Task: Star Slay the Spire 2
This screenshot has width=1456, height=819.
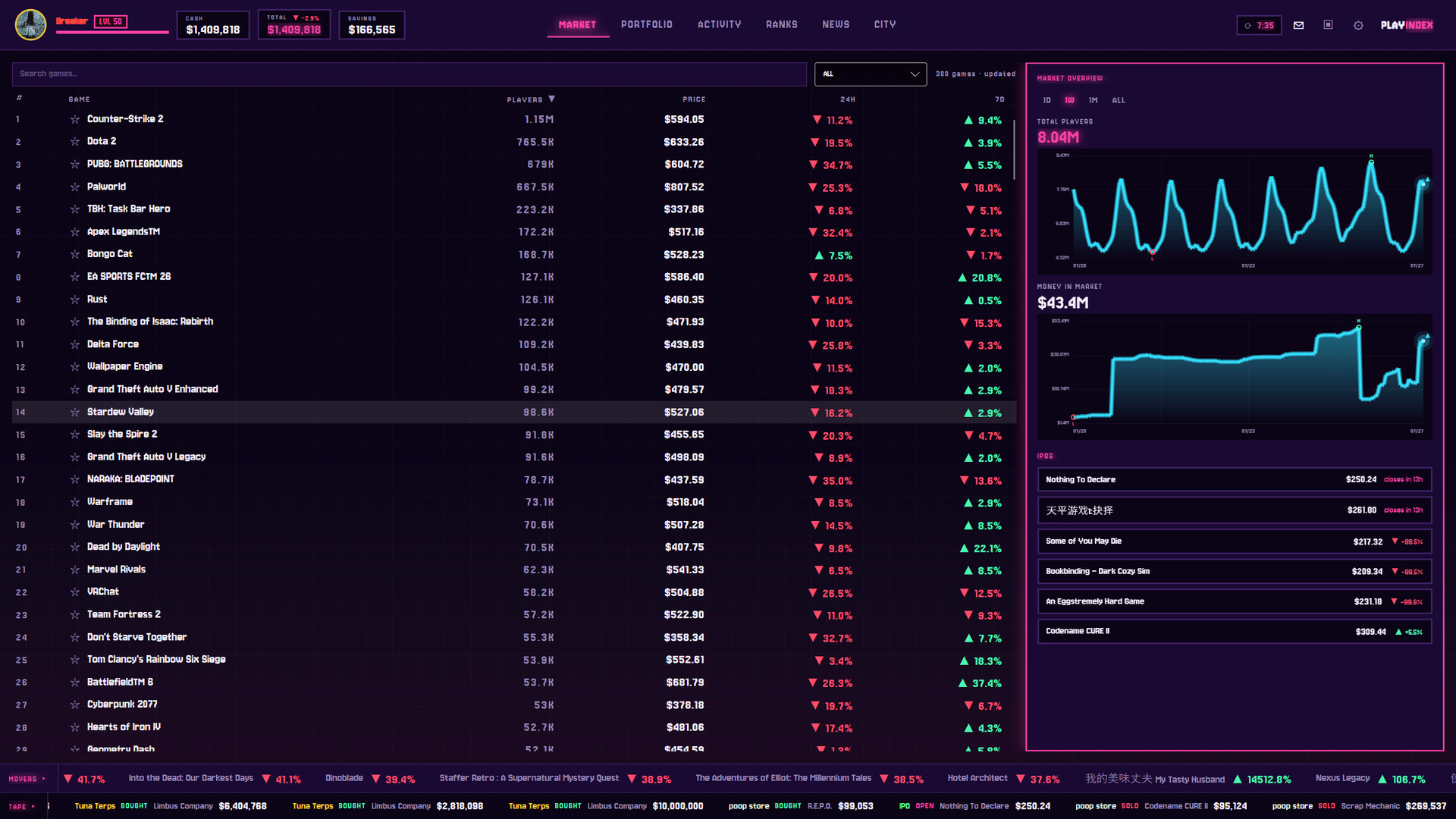Action: pos(75,435)
